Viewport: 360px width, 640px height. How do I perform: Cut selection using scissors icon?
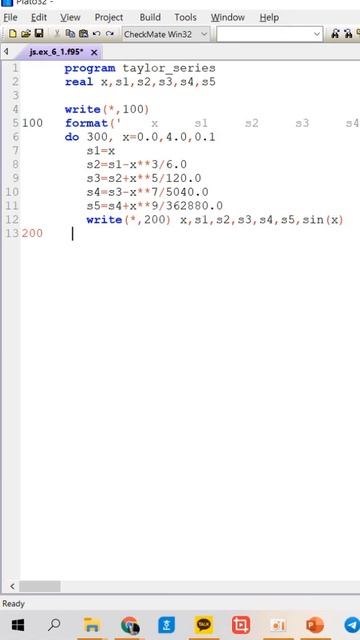tap(57, 34)
